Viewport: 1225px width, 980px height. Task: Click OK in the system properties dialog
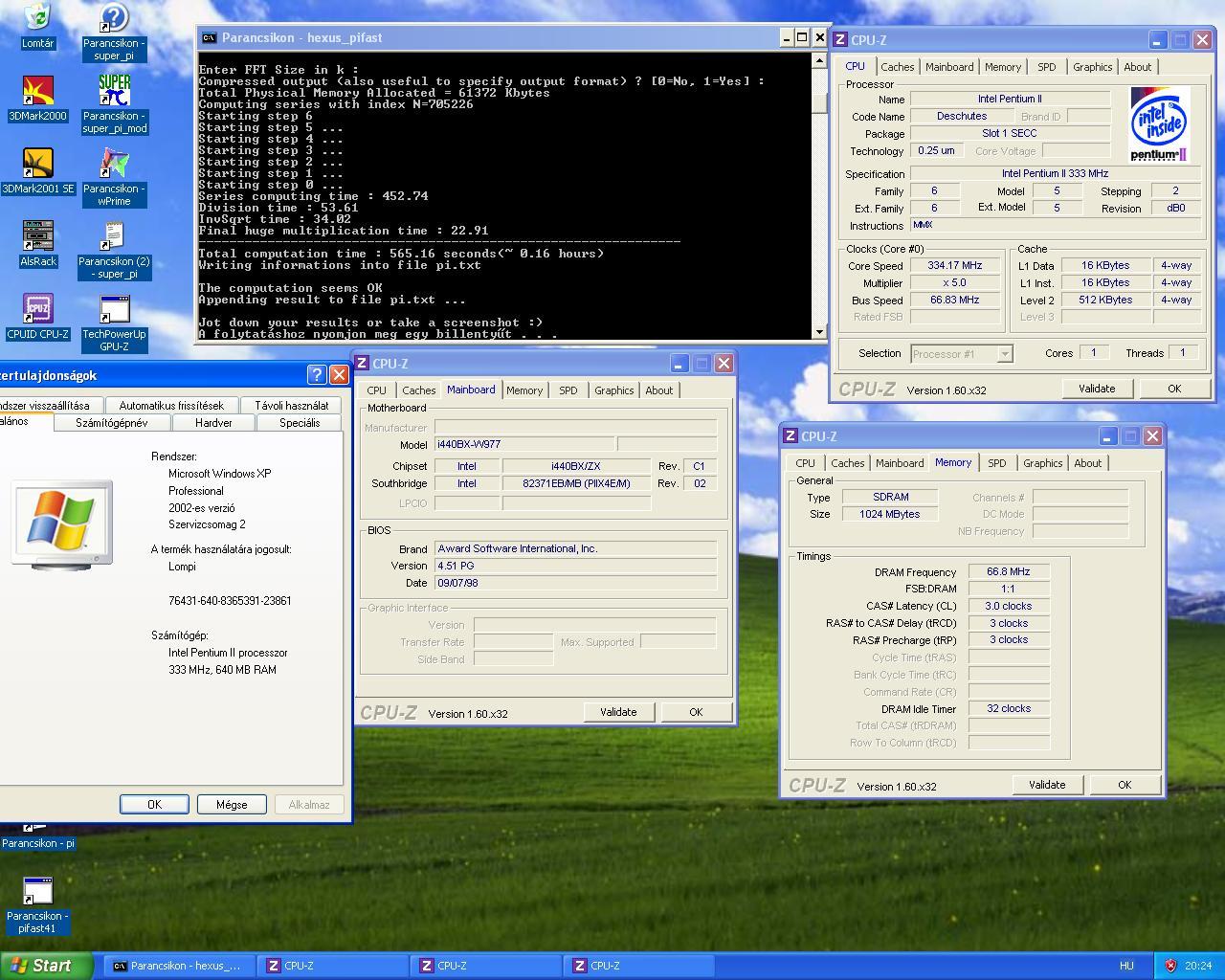point(154,805)
